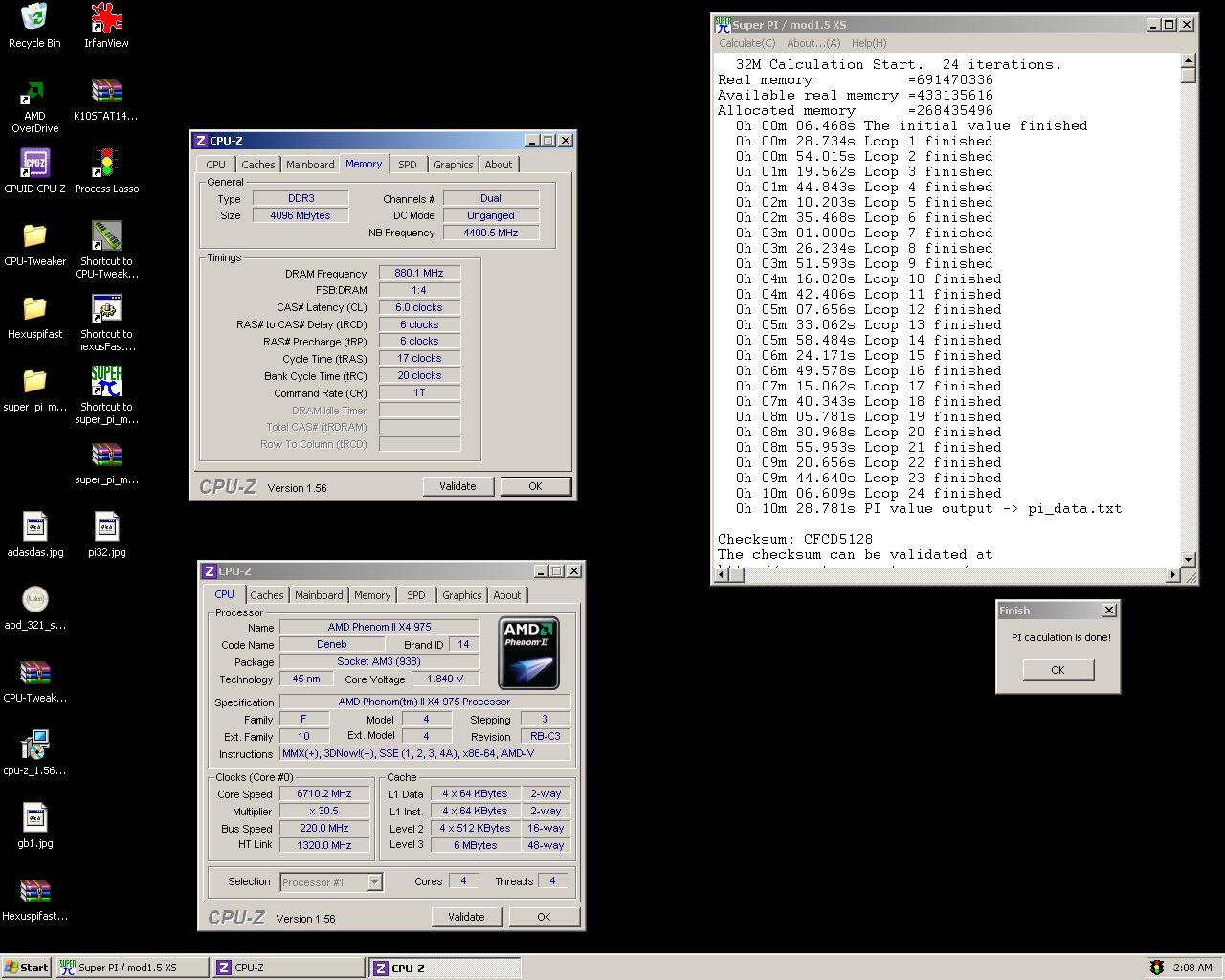
Task: Select the first CPU-Z taskbar button
Action: (288, 968)
